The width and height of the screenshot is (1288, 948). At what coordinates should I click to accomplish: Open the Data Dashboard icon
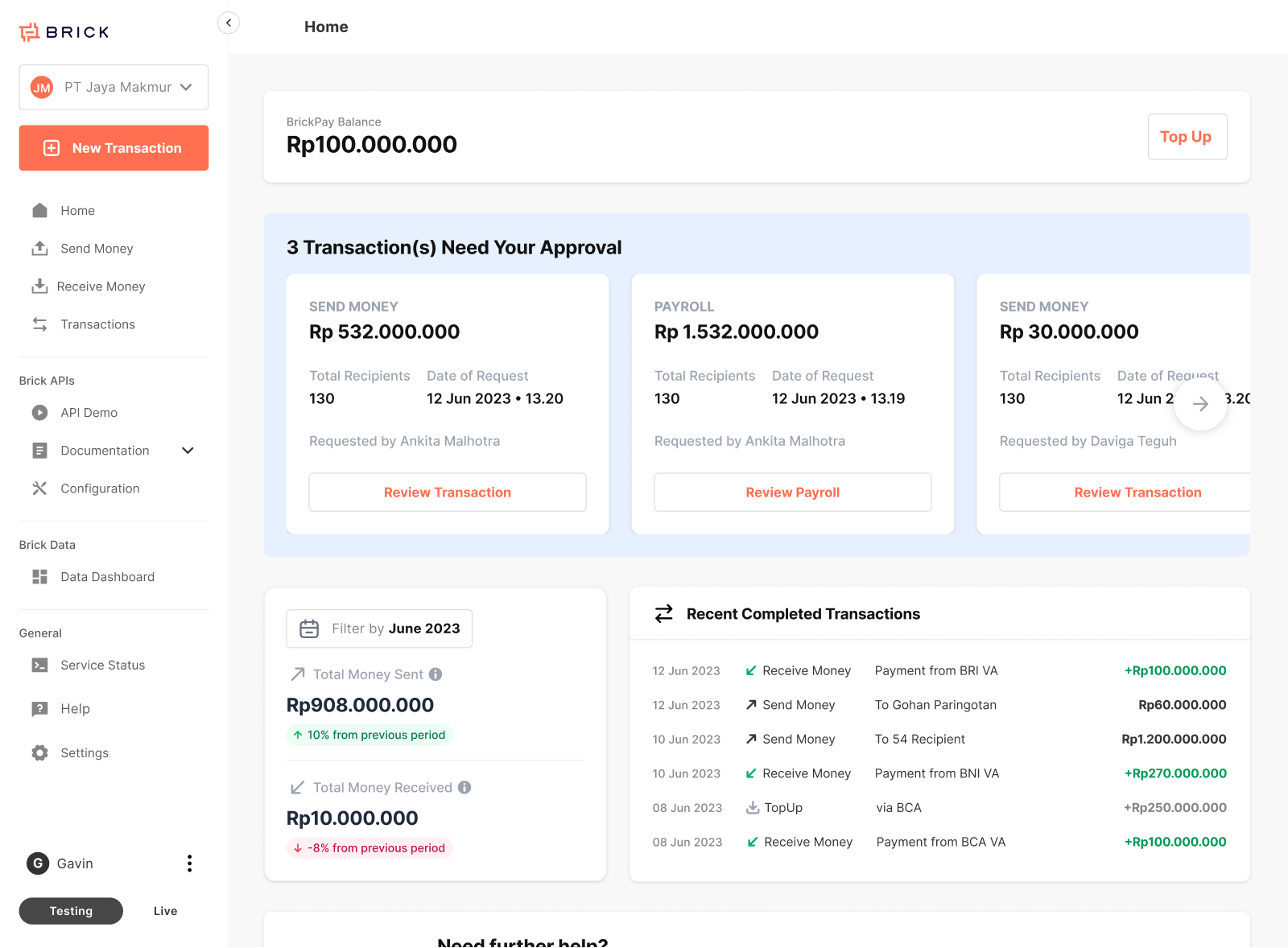[39, 576]
